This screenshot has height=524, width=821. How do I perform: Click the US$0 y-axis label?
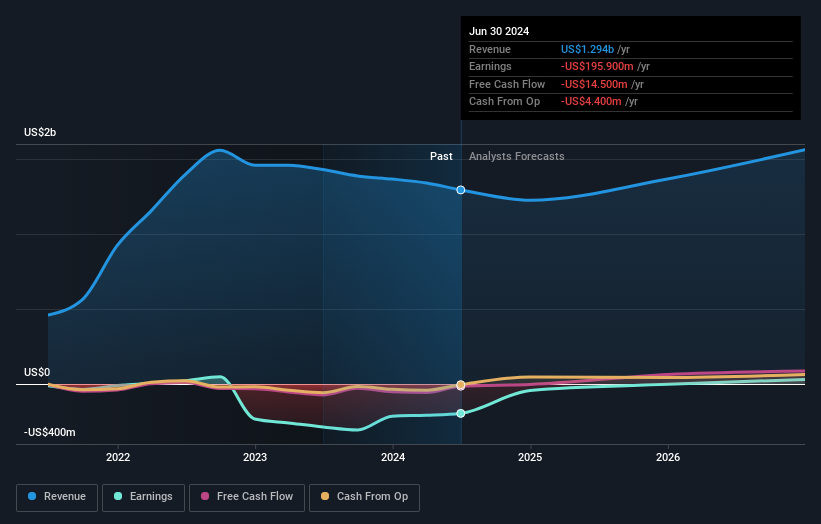(x=37, y=372)
